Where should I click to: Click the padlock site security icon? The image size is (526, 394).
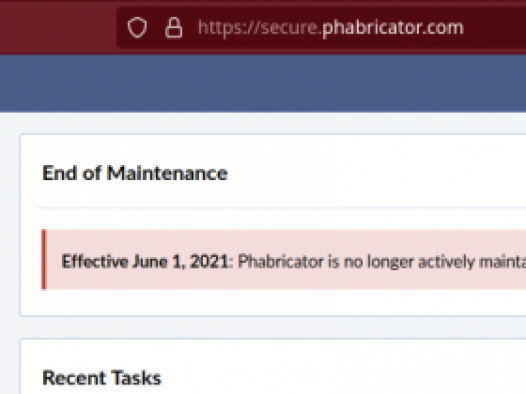pyautogui.click(x=174, y=27)
